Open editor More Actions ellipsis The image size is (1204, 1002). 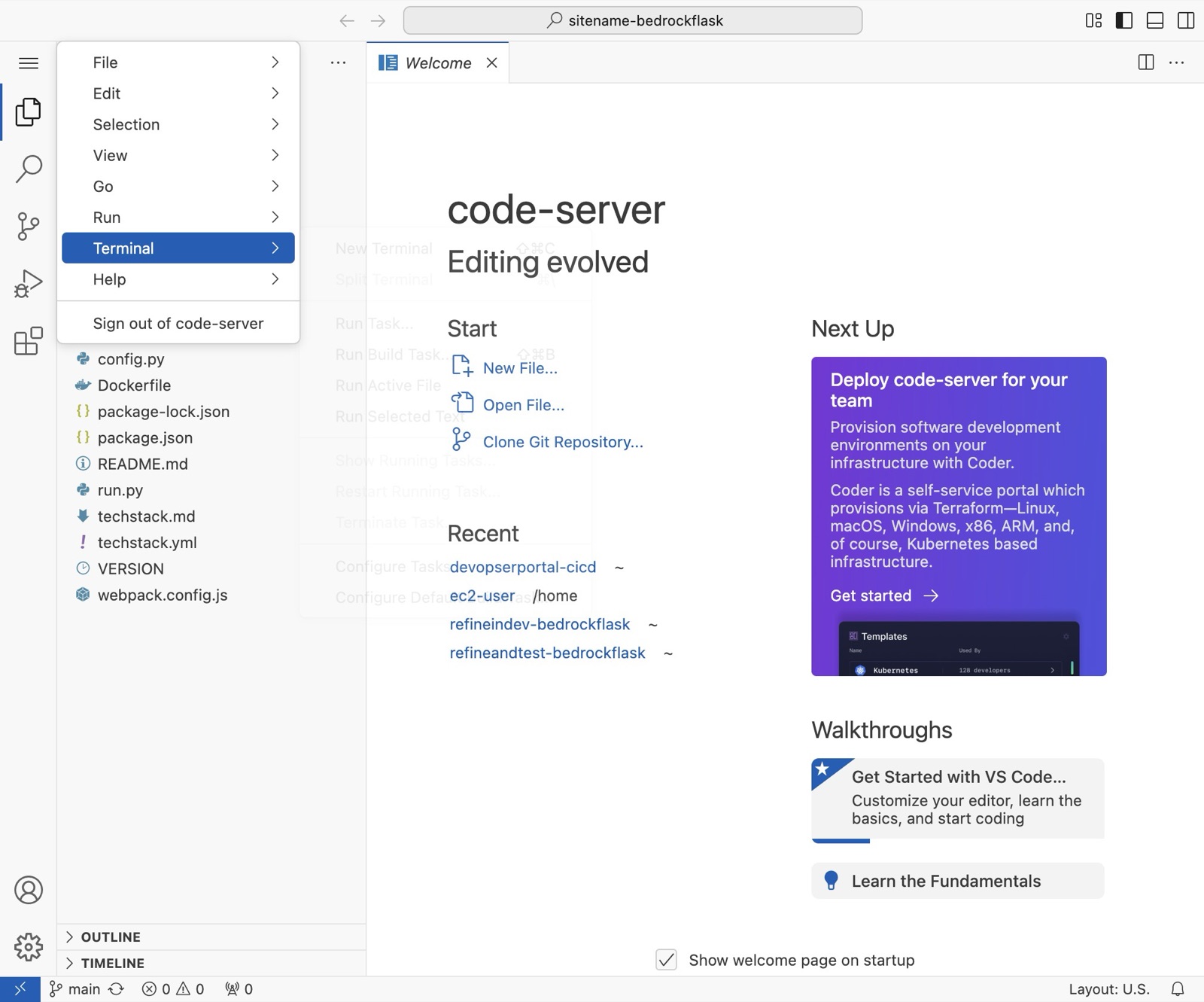[x=1177, y=62]
